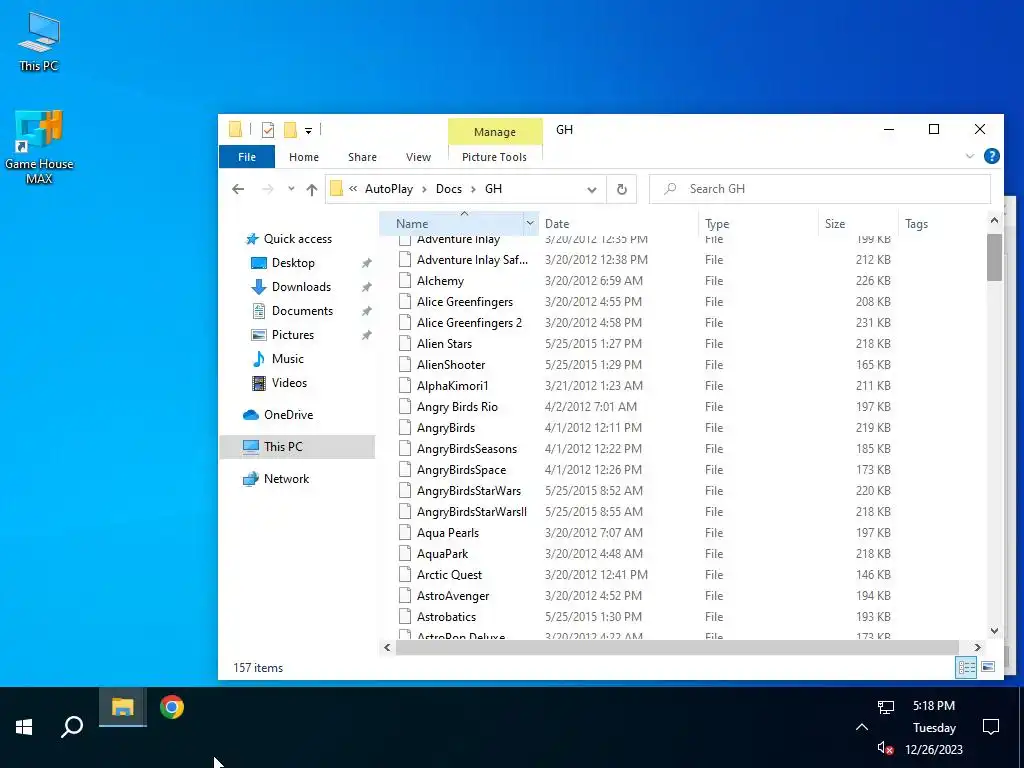
Task: Launch Game House MAX desktop shortcut
Action: coord(39,147)
